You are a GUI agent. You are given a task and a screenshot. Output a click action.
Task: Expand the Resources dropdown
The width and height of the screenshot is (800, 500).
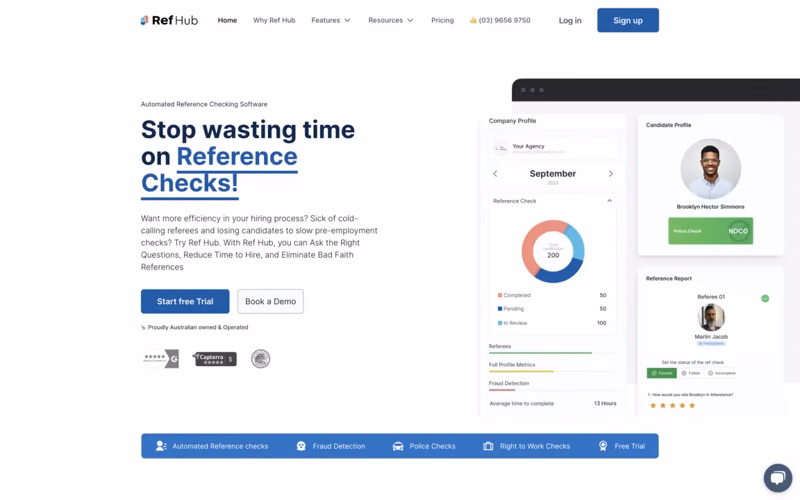pos(390,20)
